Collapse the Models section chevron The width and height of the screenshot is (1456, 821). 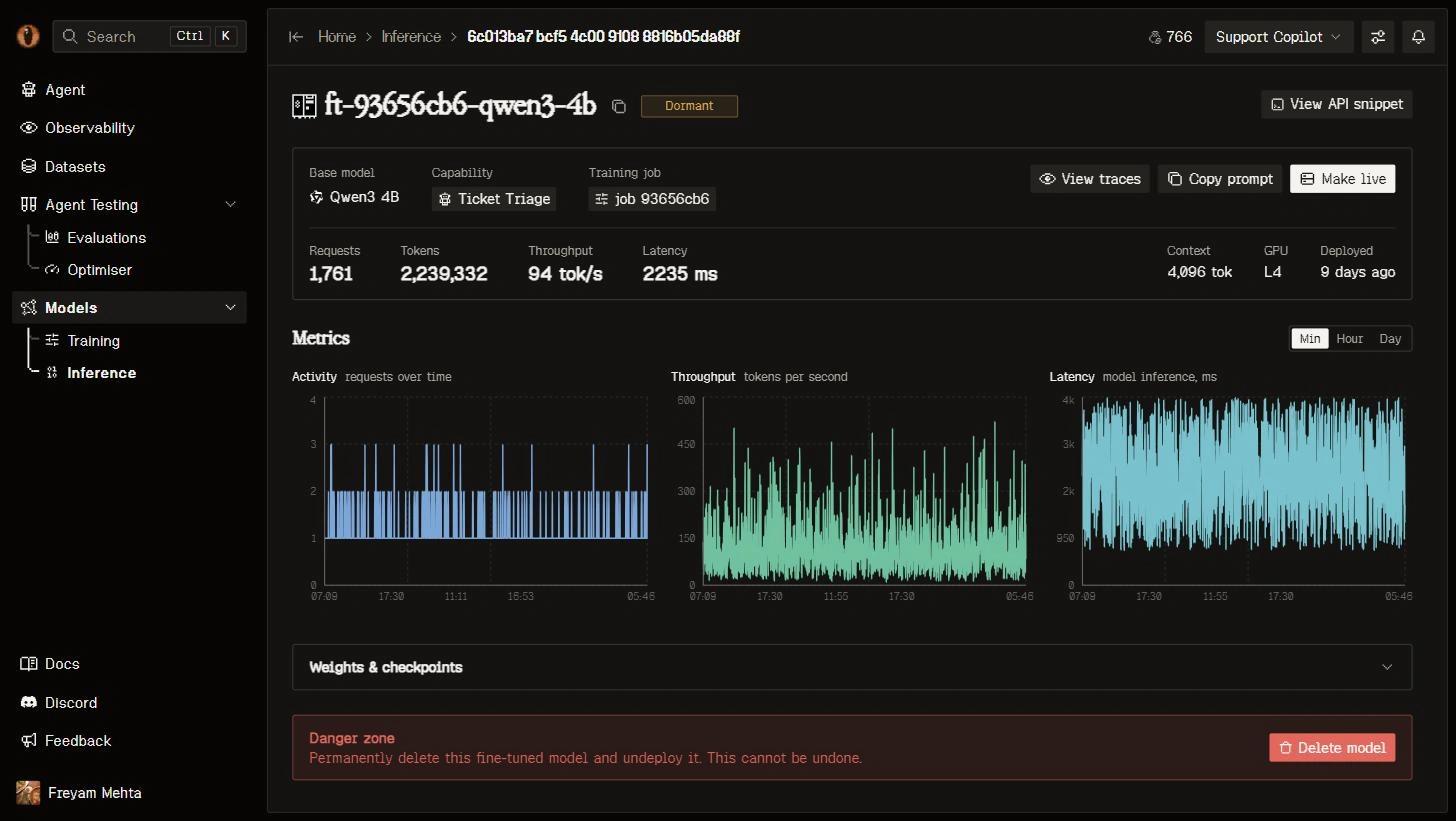tap(230, 308)
